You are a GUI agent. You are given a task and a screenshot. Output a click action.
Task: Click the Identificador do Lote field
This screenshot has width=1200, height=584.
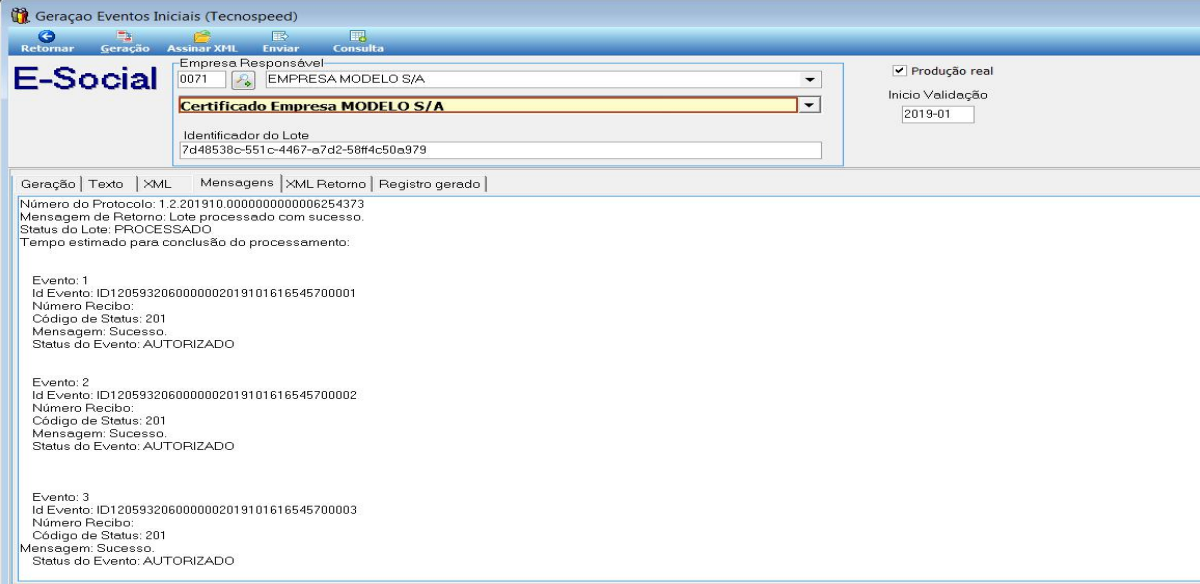tap(500, 150)
